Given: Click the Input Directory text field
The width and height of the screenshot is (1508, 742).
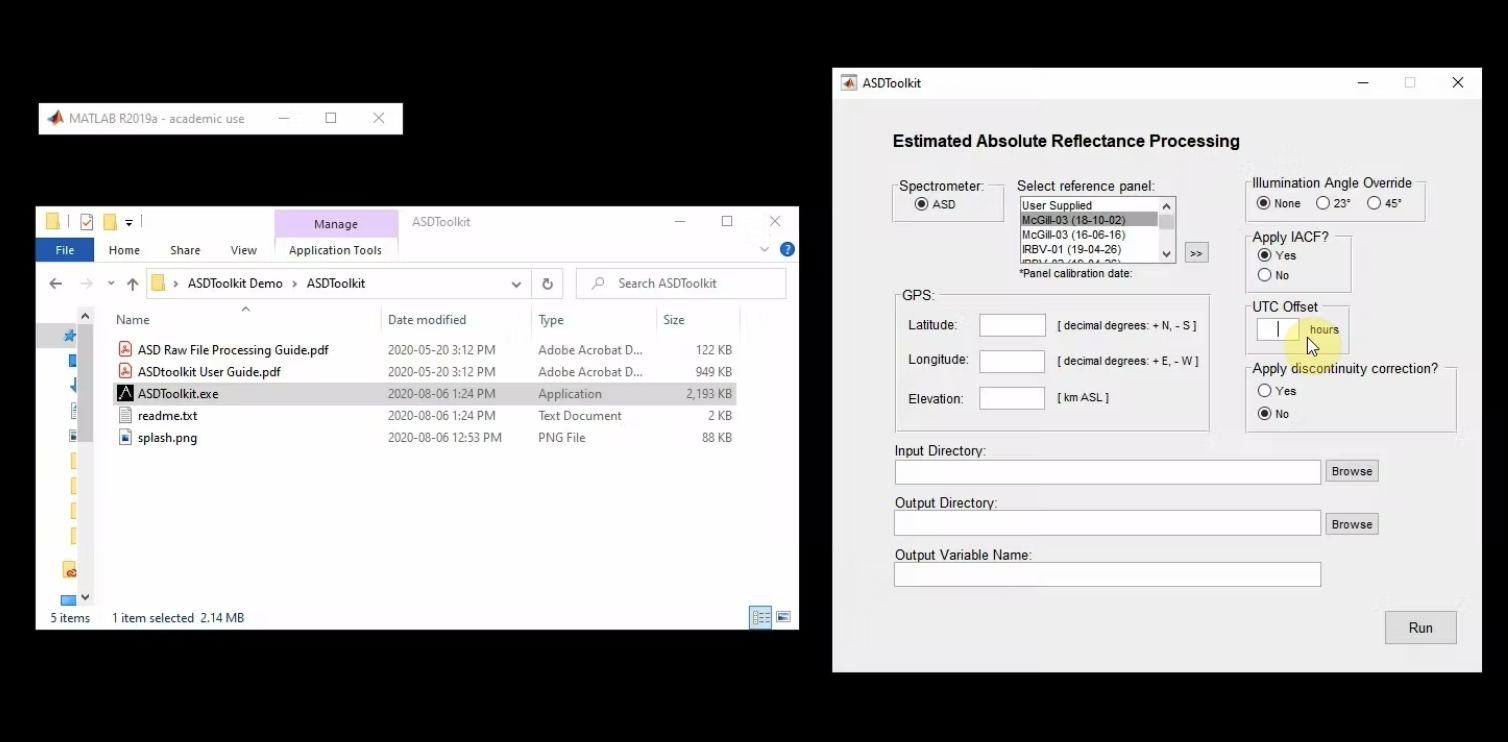Looking at the screenshot, I should (x=1108, y=472).
